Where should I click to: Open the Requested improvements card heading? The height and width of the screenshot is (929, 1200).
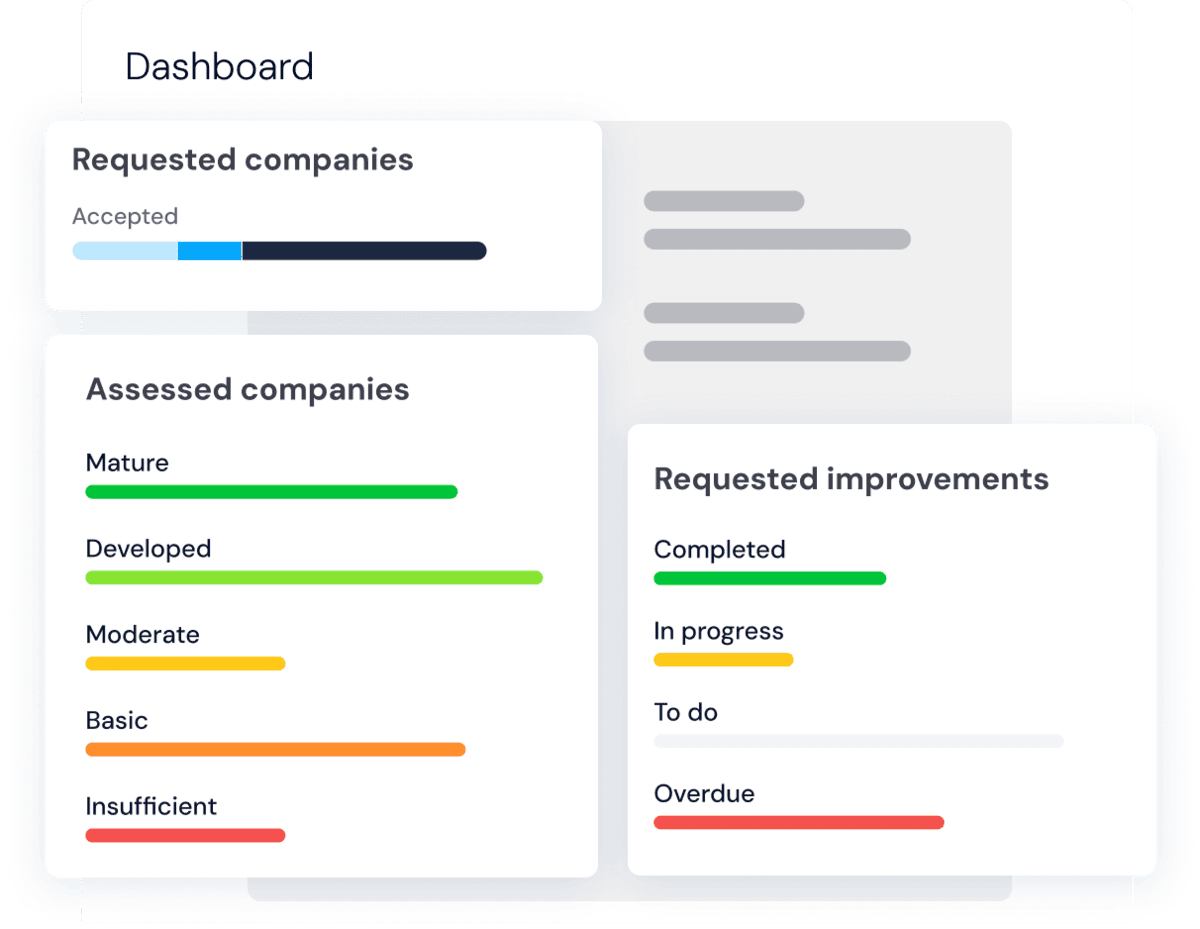coord(851,479)
